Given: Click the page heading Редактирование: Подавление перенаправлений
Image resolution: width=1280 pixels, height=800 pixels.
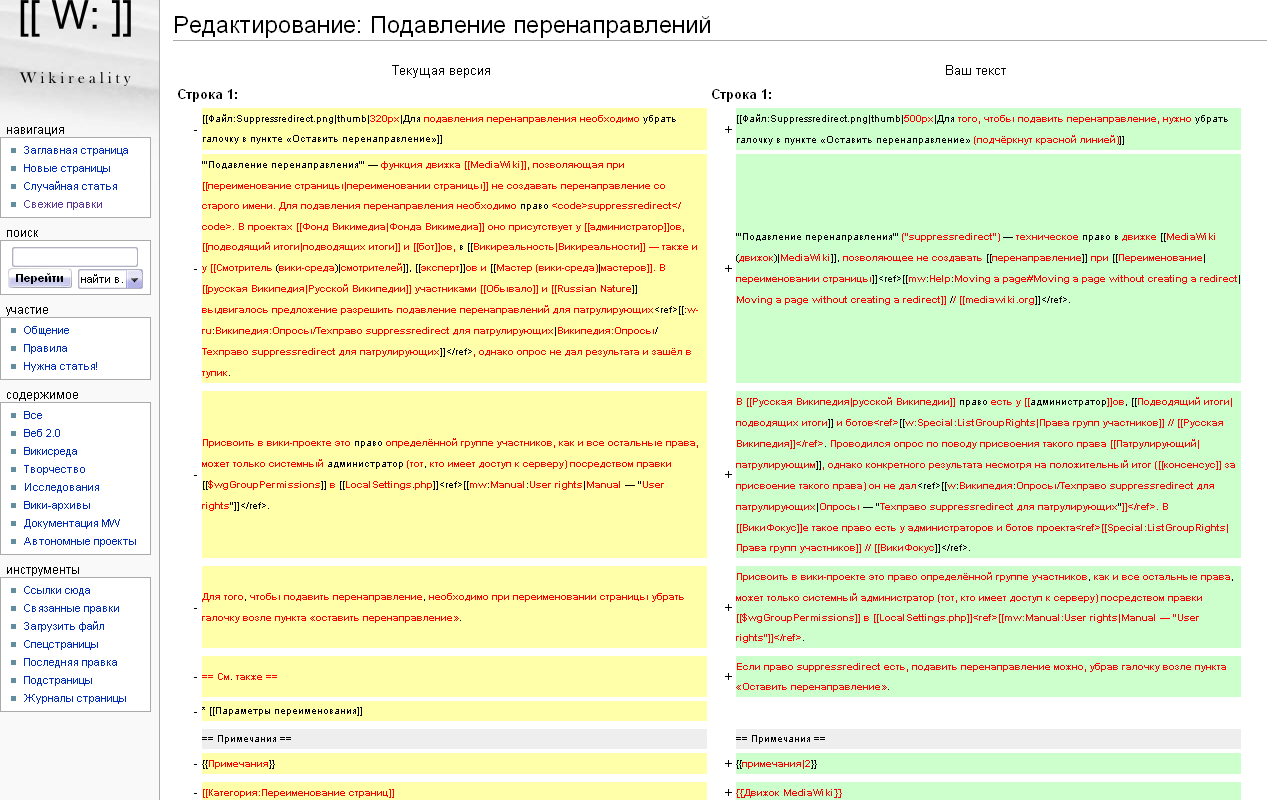Looking at the screenshot, I should (442, 25).
